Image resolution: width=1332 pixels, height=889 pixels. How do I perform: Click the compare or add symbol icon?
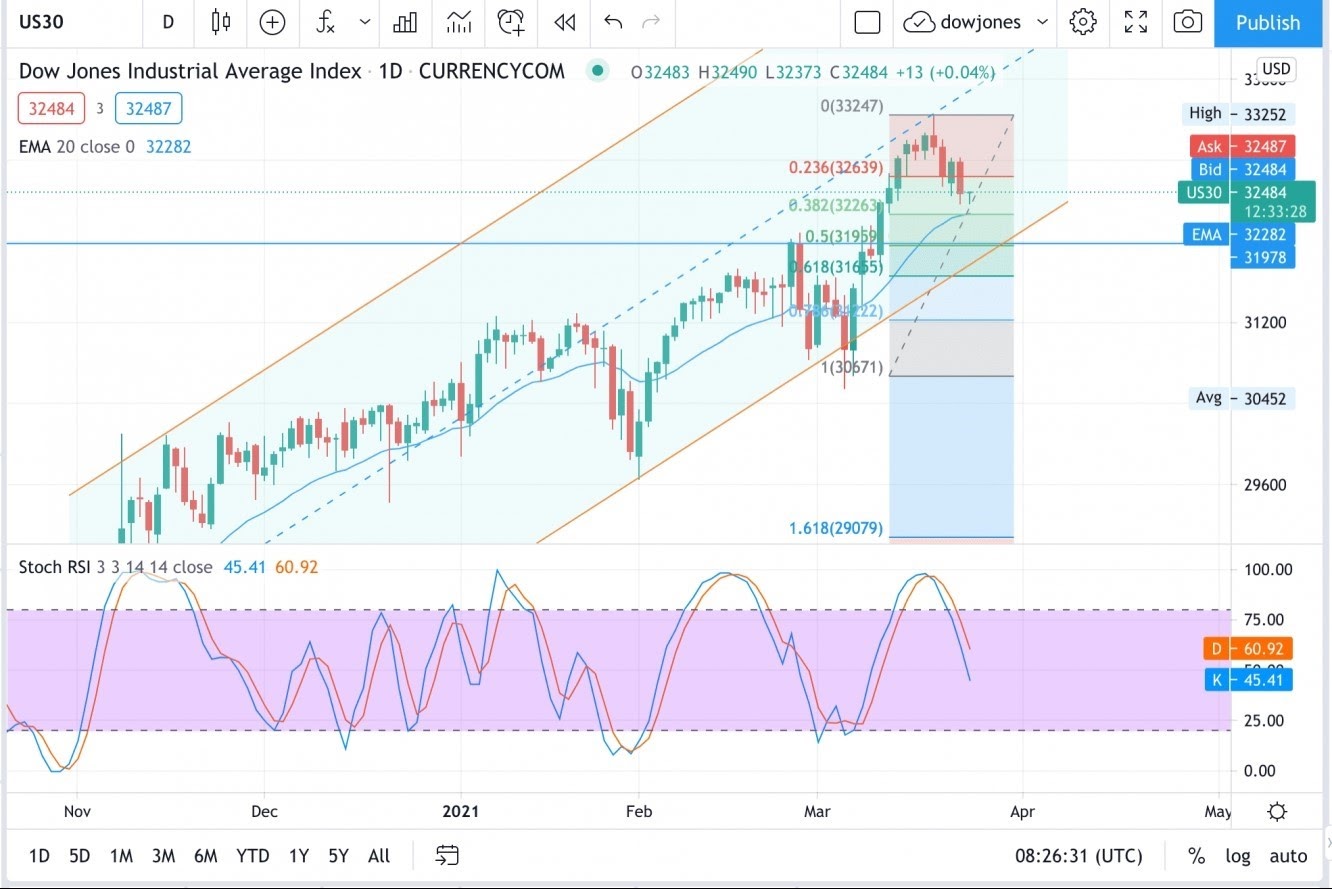coord(272,22)
